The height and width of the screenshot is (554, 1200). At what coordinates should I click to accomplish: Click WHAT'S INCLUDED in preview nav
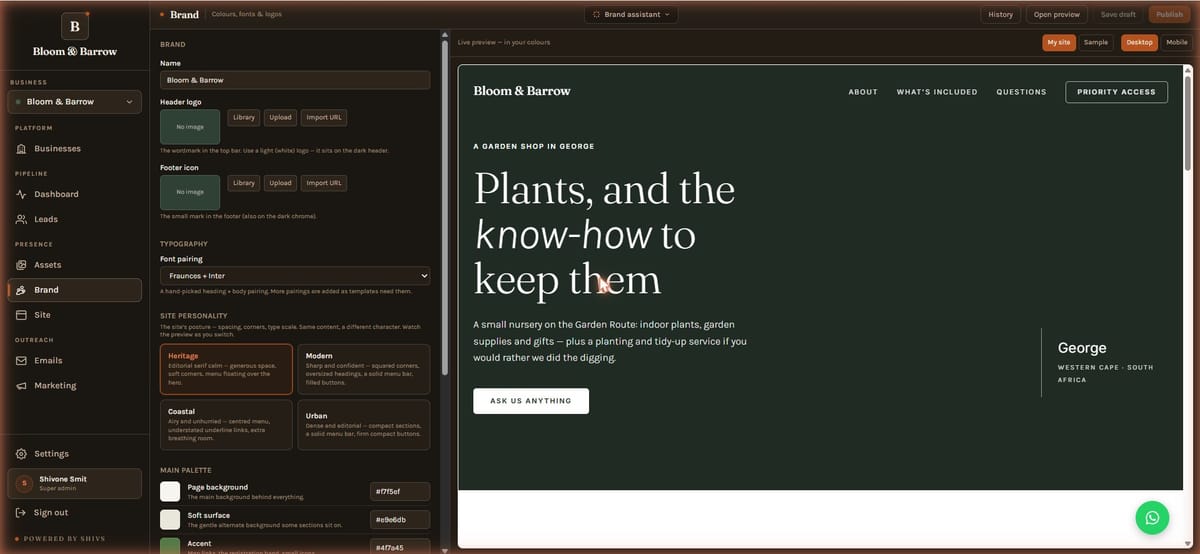tap(937, 92)
